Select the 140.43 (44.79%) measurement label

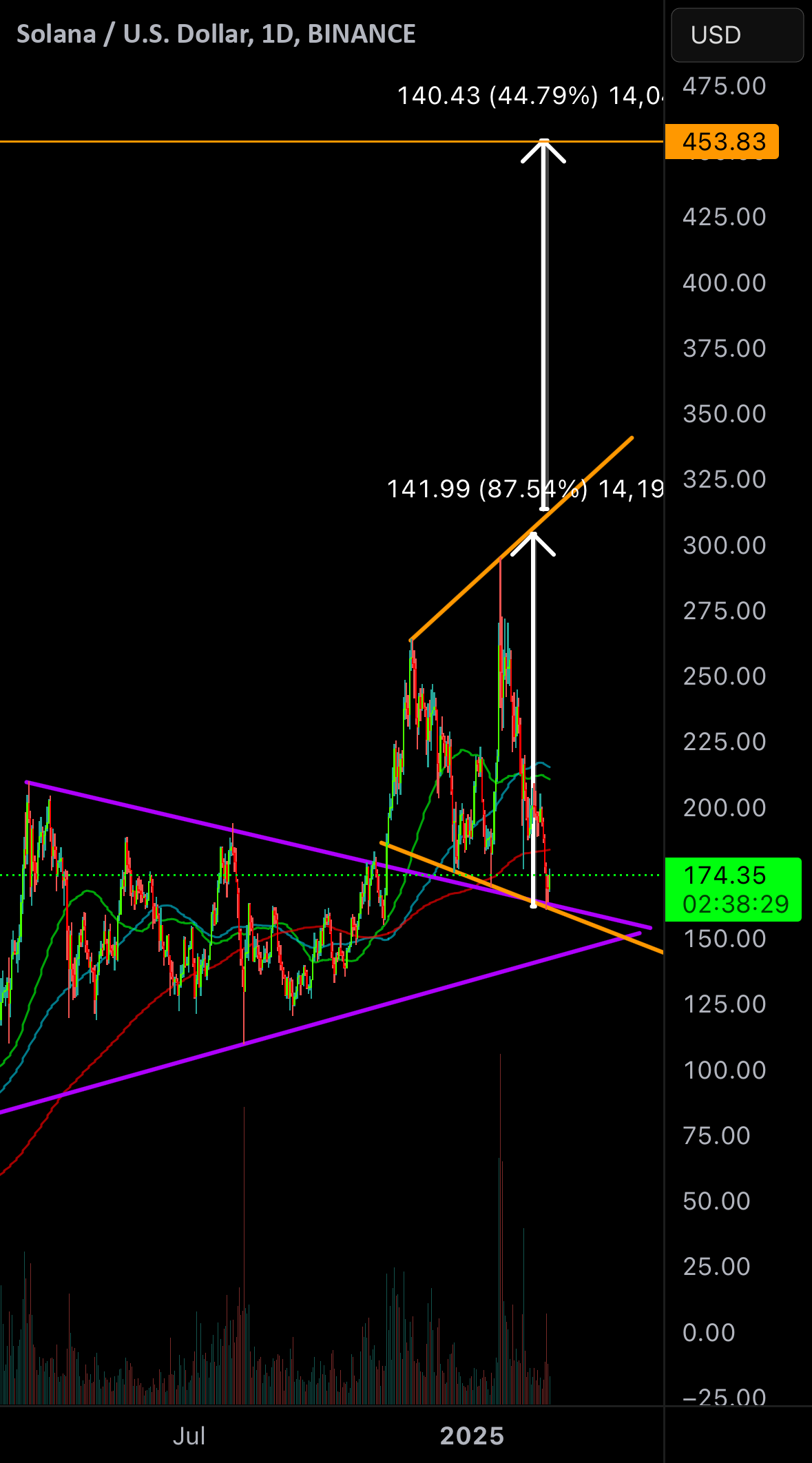pos(530,96)
